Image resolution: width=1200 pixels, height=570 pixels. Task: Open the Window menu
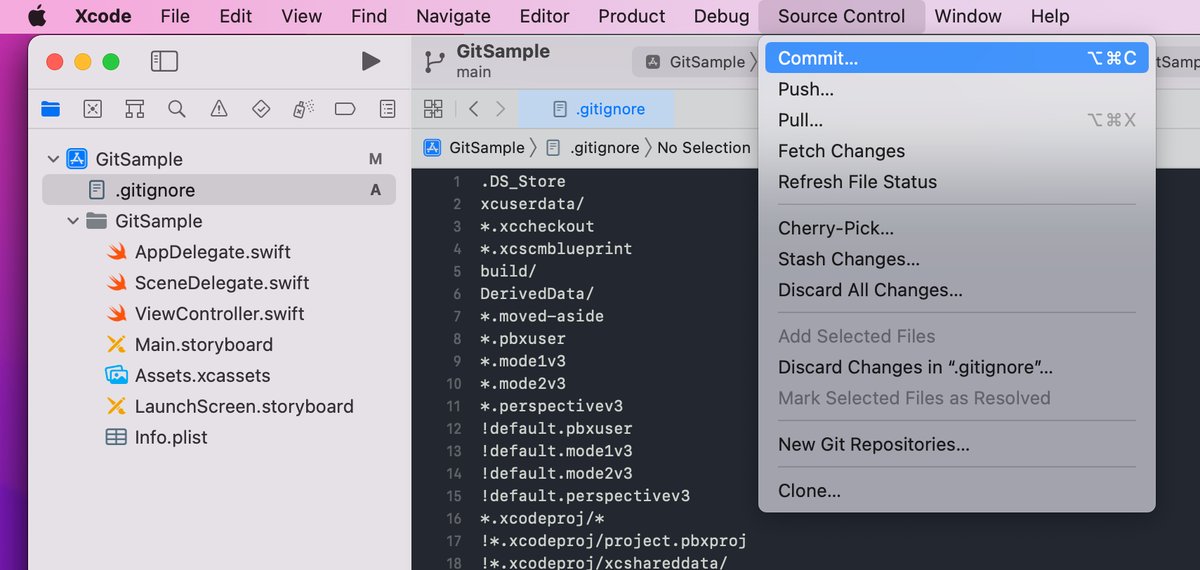(968, 16)
